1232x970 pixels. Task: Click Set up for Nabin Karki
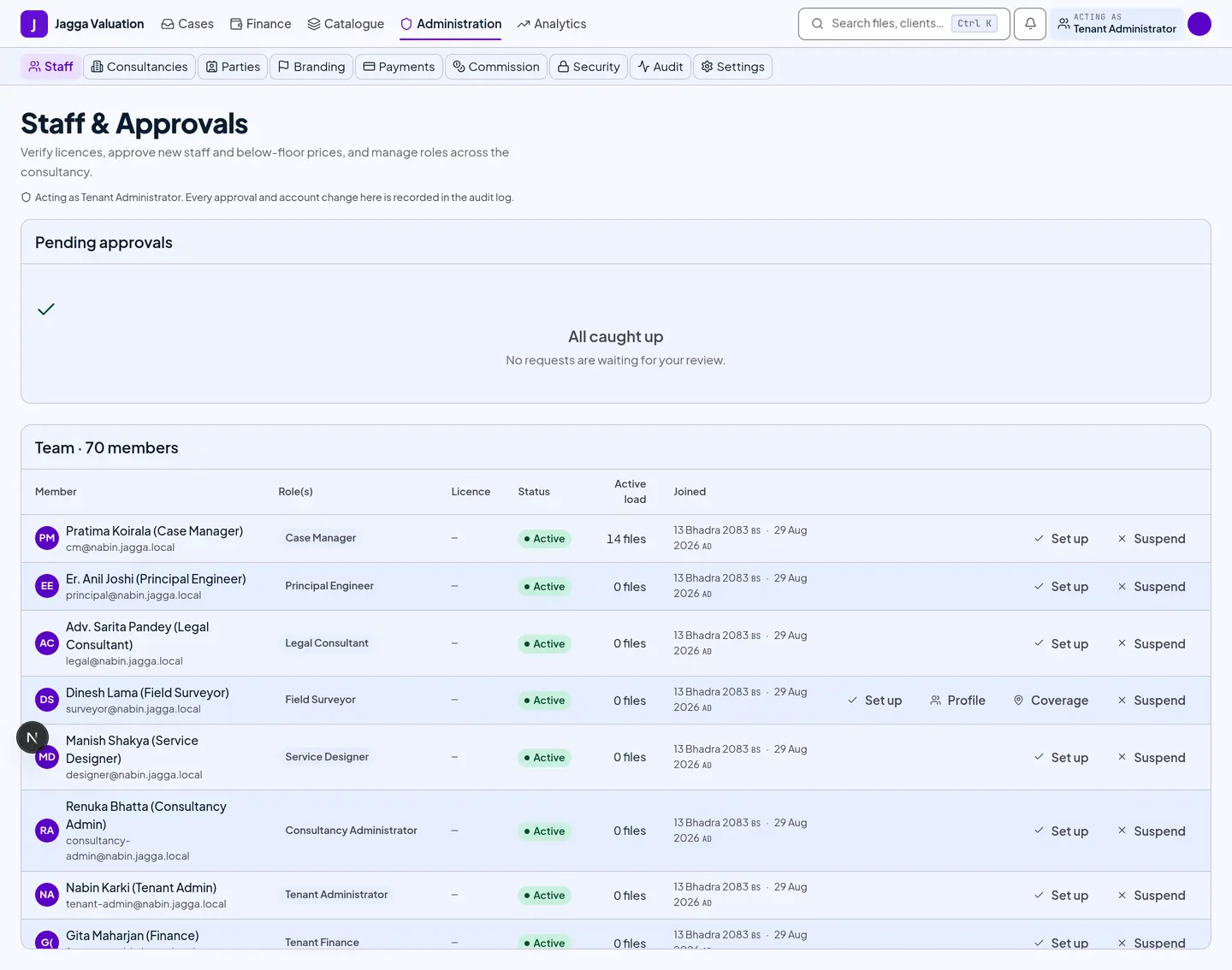(x=1061, y=896)
